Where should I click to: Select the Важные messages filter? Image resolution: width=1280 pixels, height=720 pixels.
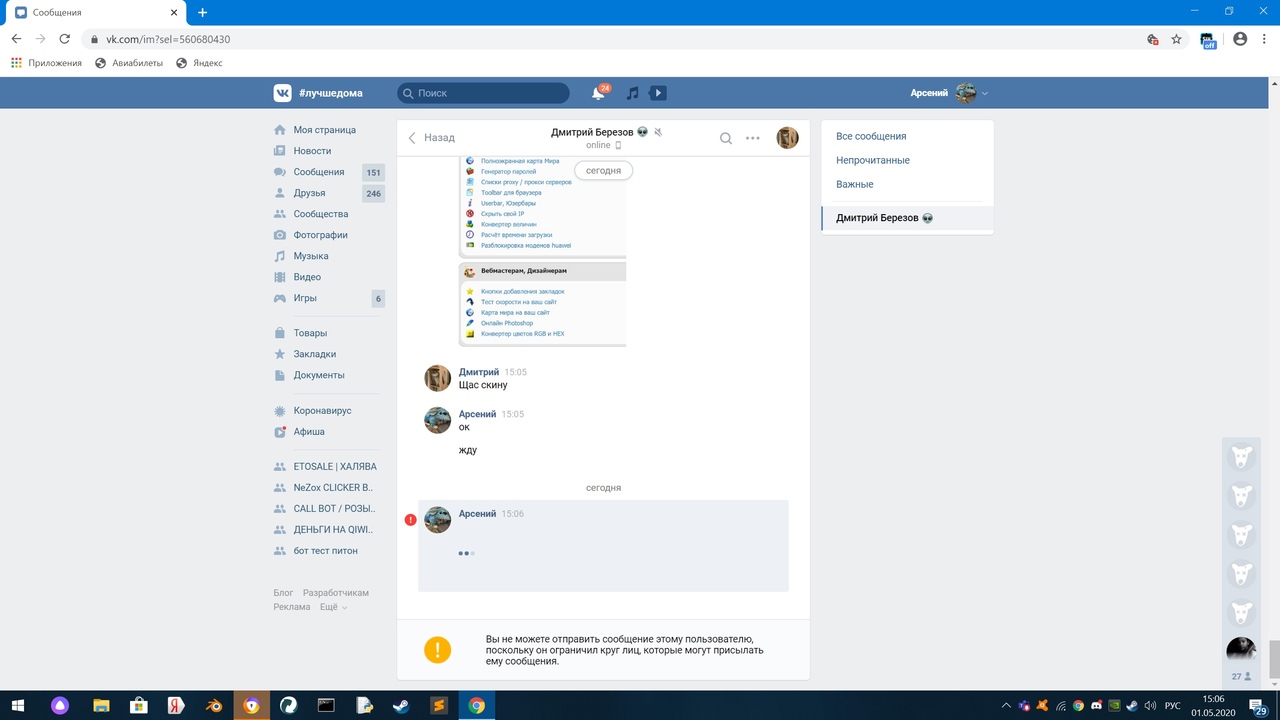(854, 184)
